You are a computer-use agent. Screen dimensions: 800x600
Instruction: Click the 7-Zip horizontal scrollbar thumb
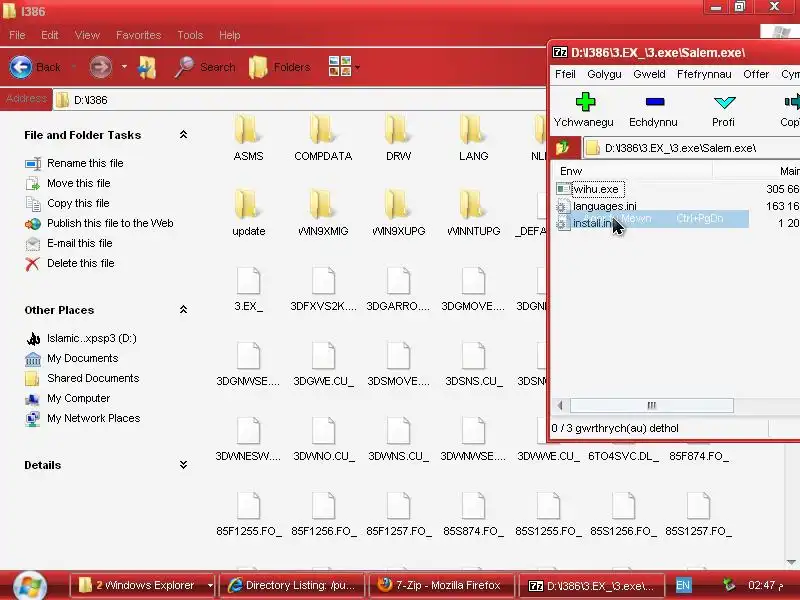(x=652, y=406)
